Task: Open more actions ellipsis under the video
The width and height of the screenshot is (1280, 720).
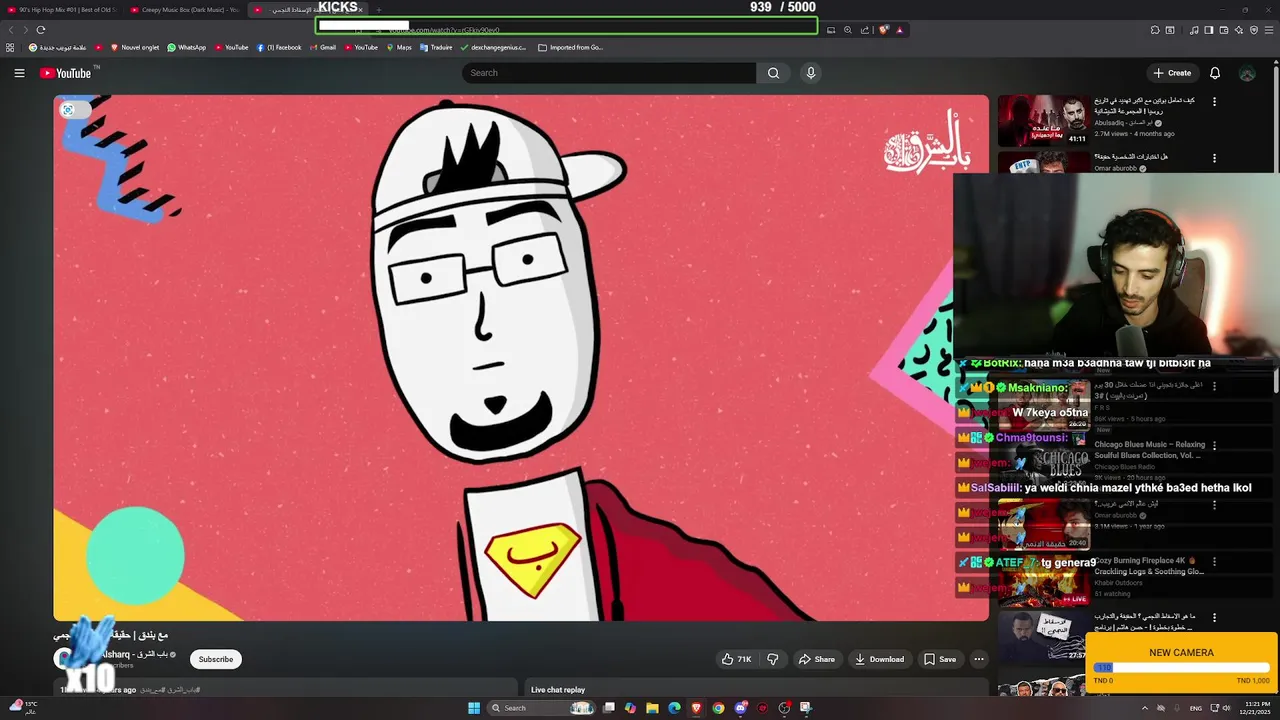Action: point(979,659)
